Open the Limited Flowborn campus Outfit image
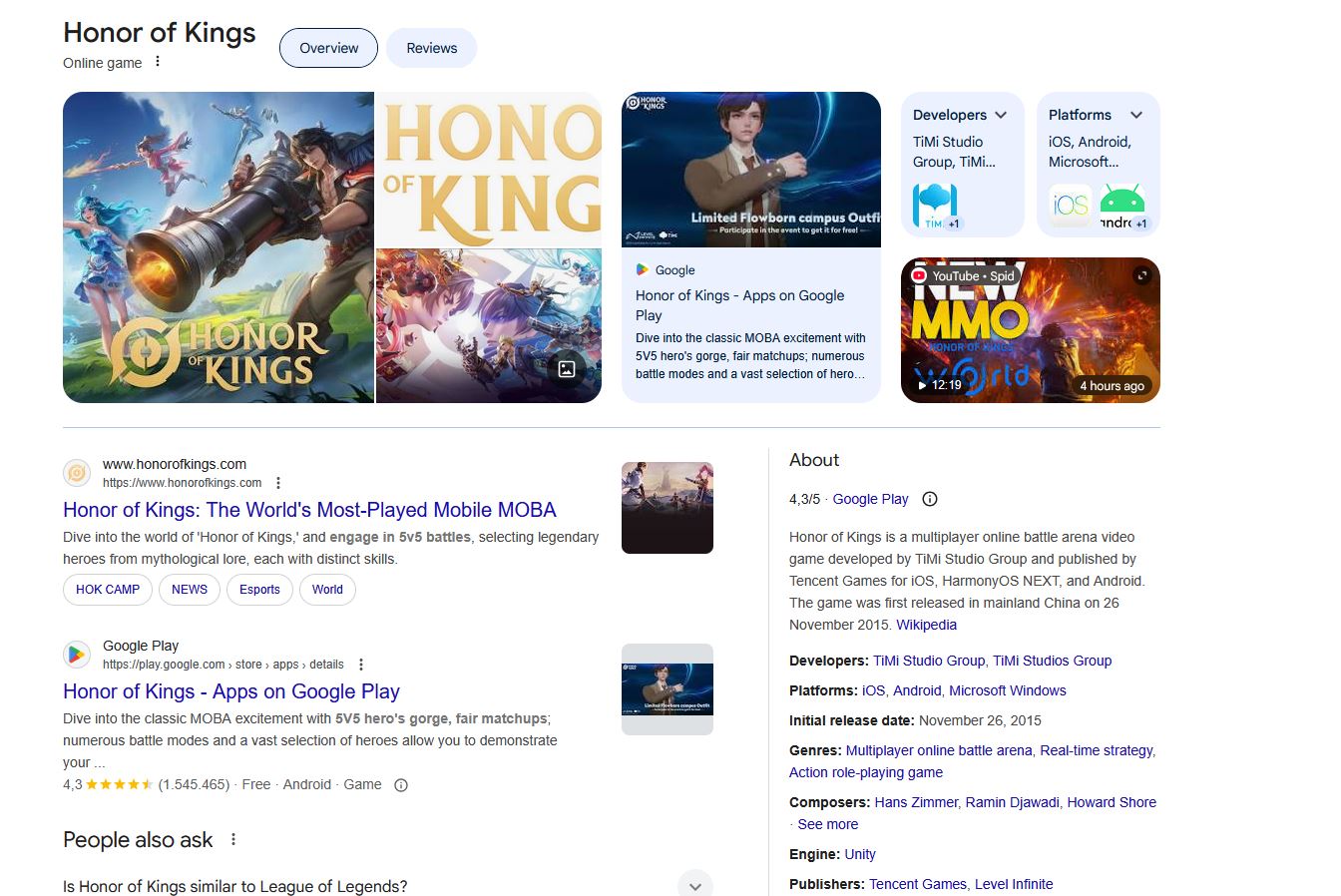Viewport: 1341px width, 896px height. 751,170
